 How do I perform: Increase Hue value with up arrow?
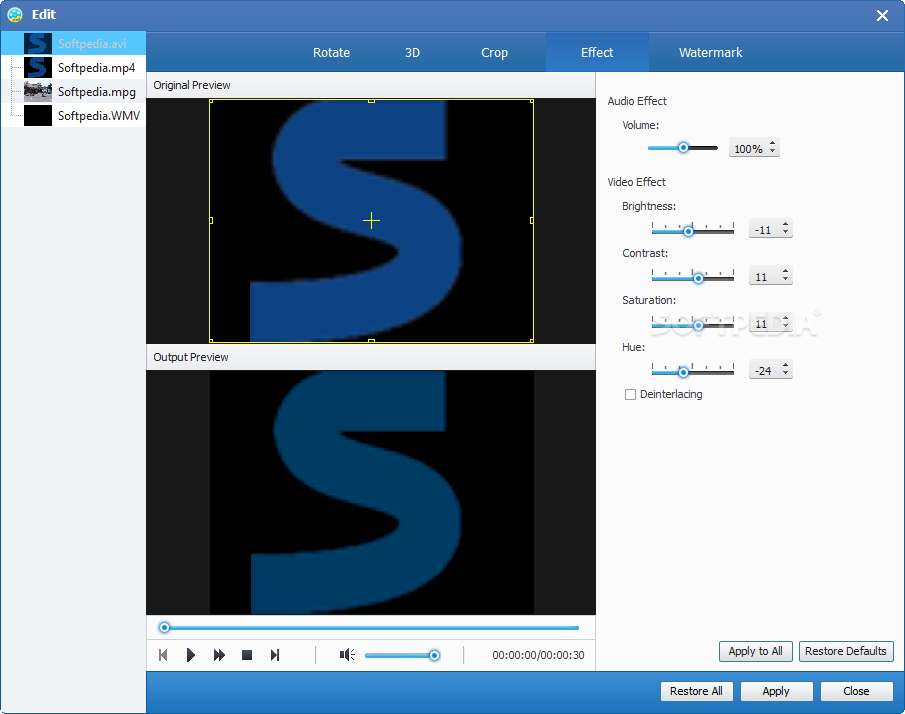tap(786, 365)
